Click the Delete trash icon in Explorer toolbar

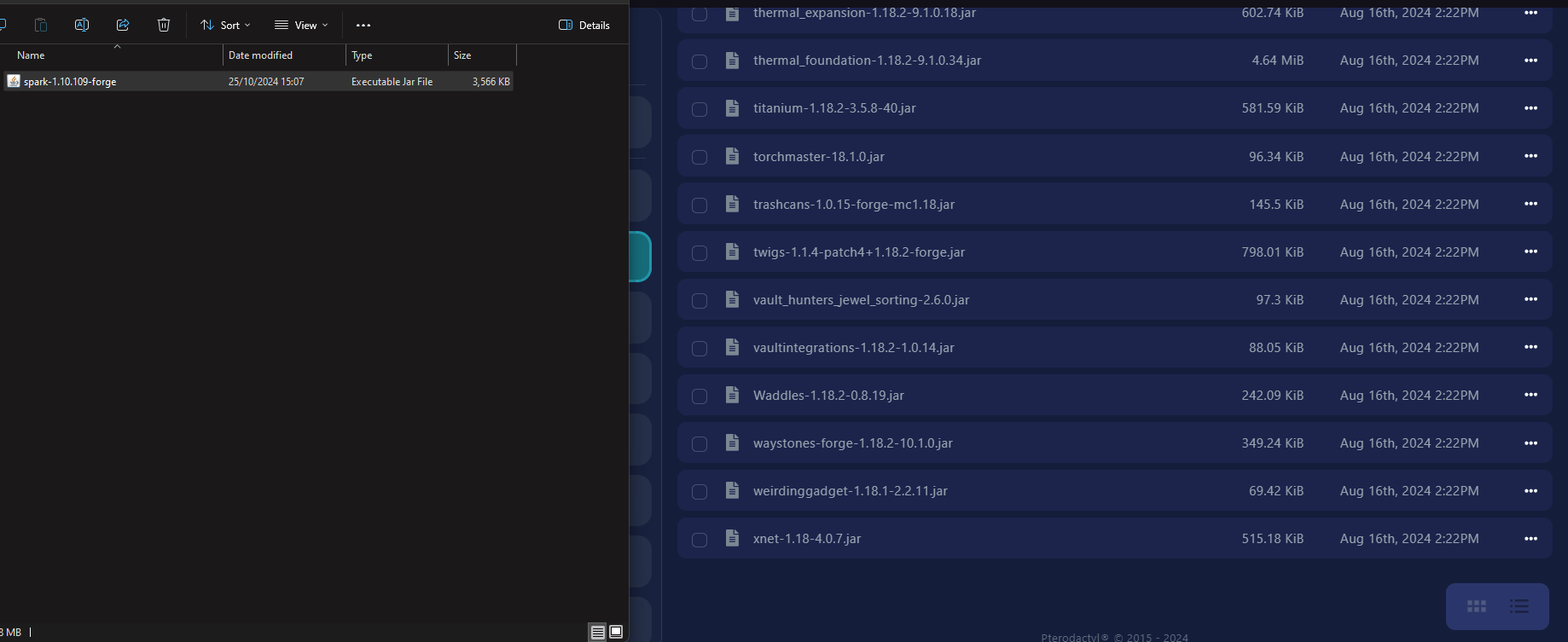coord(164,26)
